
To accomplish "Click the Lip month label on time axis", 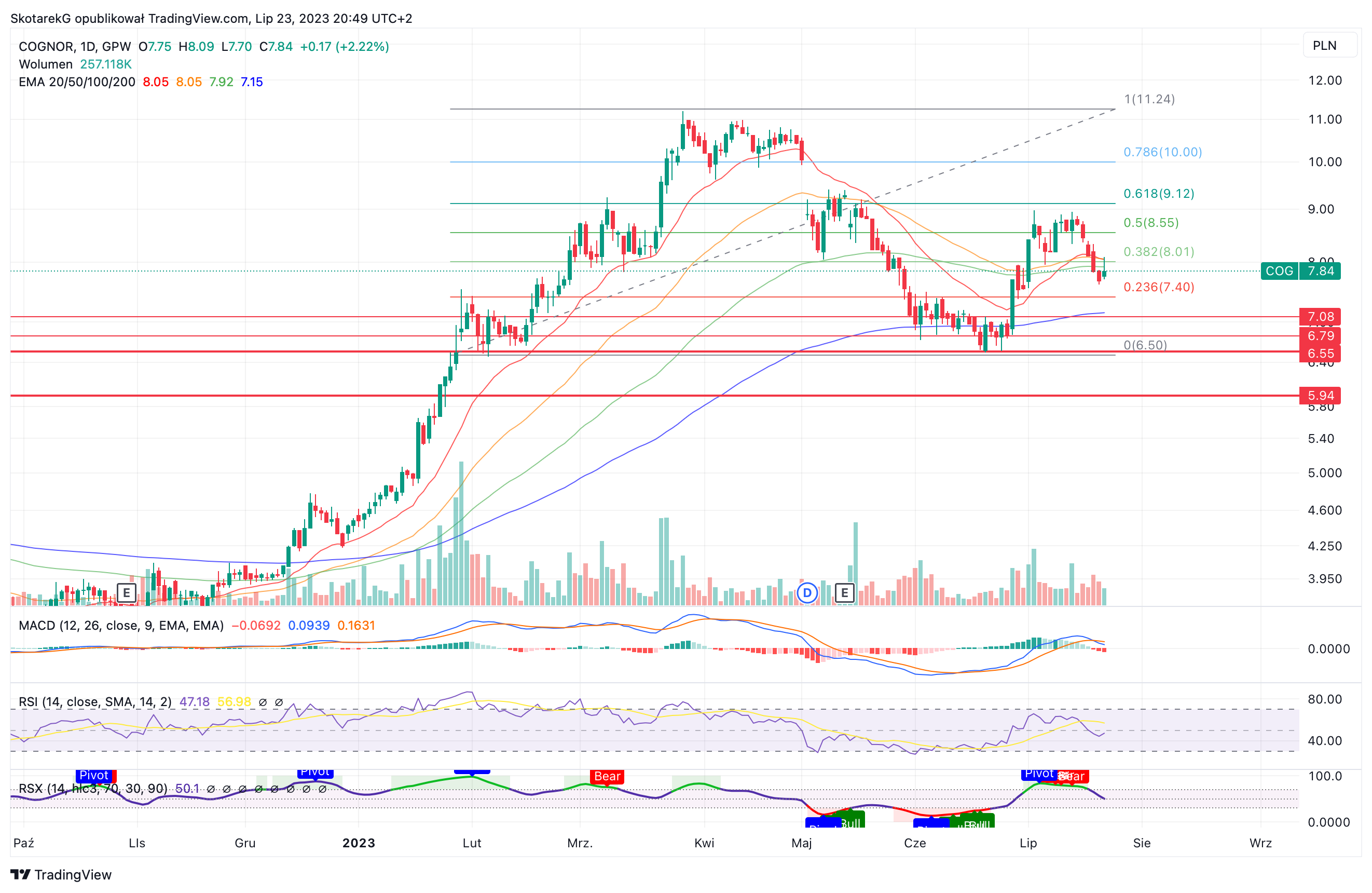I will point(1028,843).
